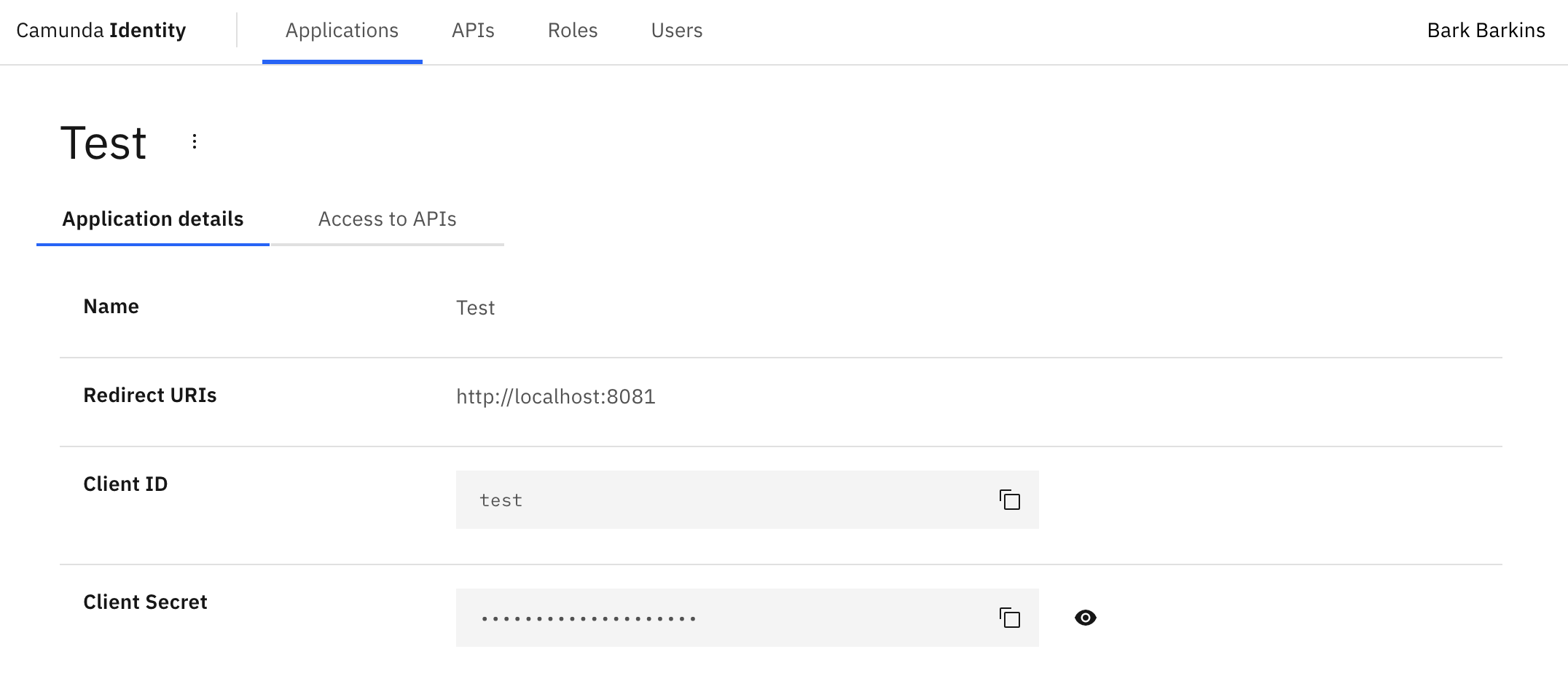Open the Users page
1568x681 pixels.
[676, 31]
